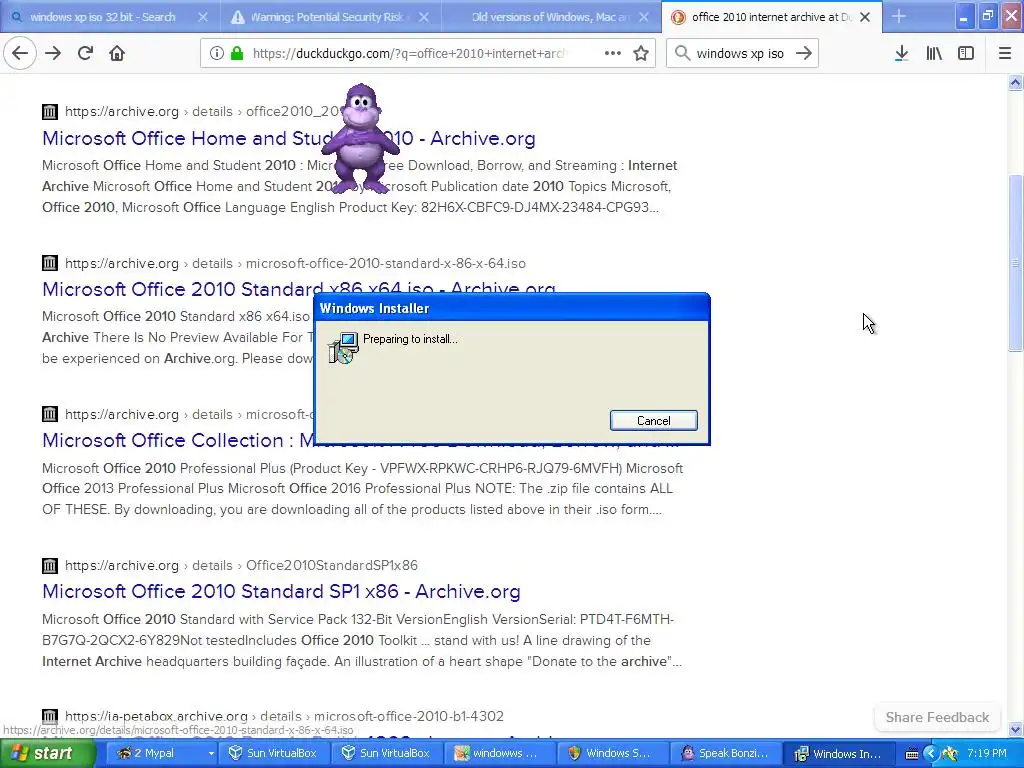
Task: Toggle the sidebar view icon
Action: 966,53
